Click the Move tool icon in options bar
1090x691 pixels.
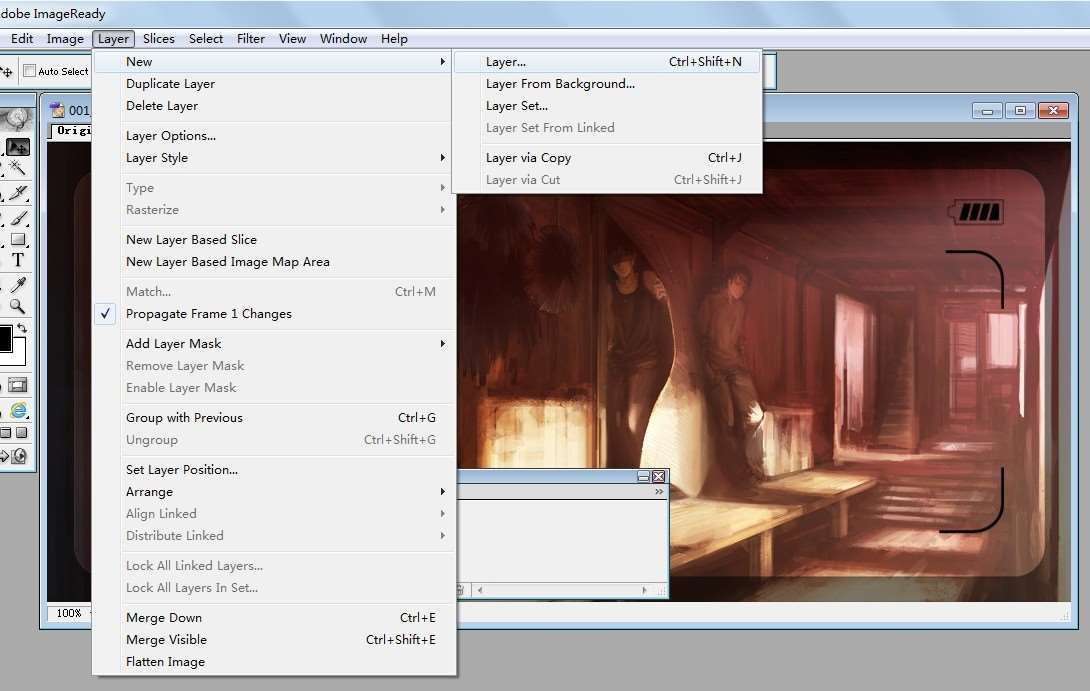[7, 71]
